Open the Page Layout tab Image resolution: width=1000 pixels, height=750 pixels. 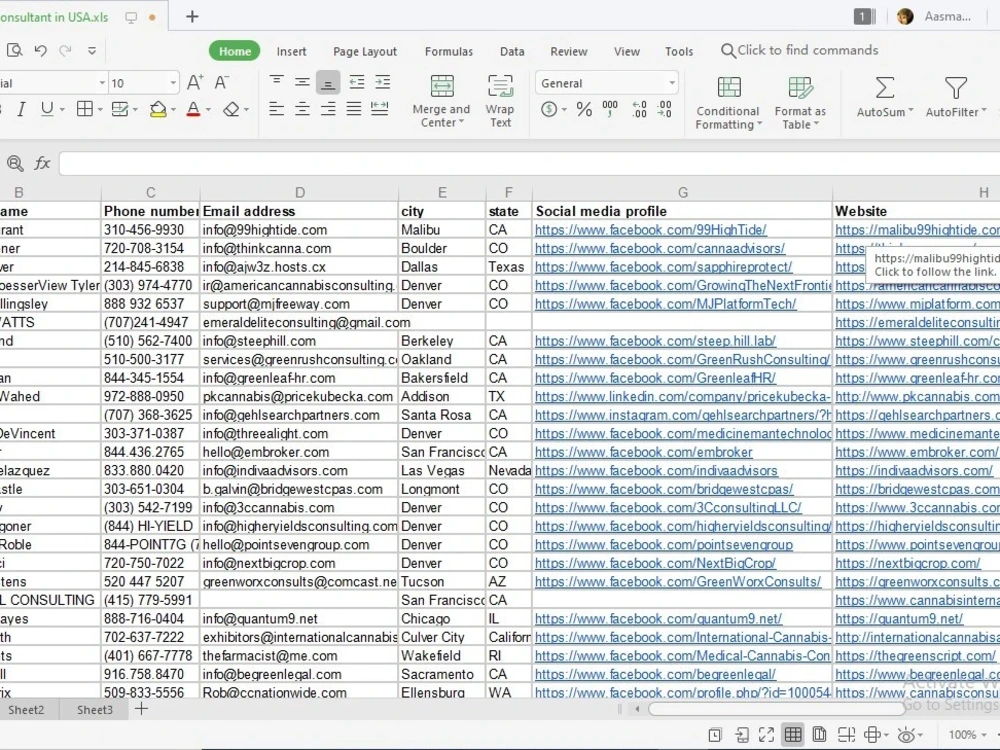point(365,52)
